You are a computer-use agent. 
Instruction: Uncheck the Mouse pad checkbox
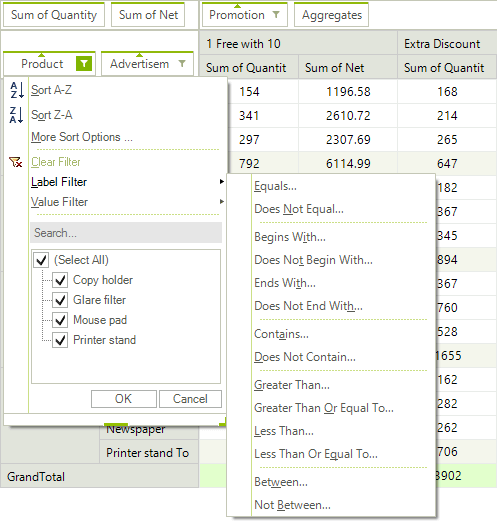point(60,320)
